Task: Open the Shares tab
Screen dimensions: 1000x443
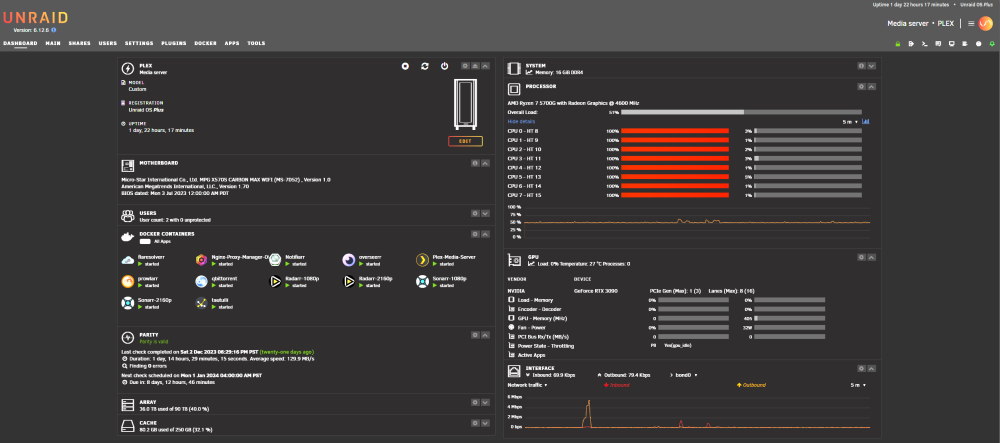Action: 80,43
